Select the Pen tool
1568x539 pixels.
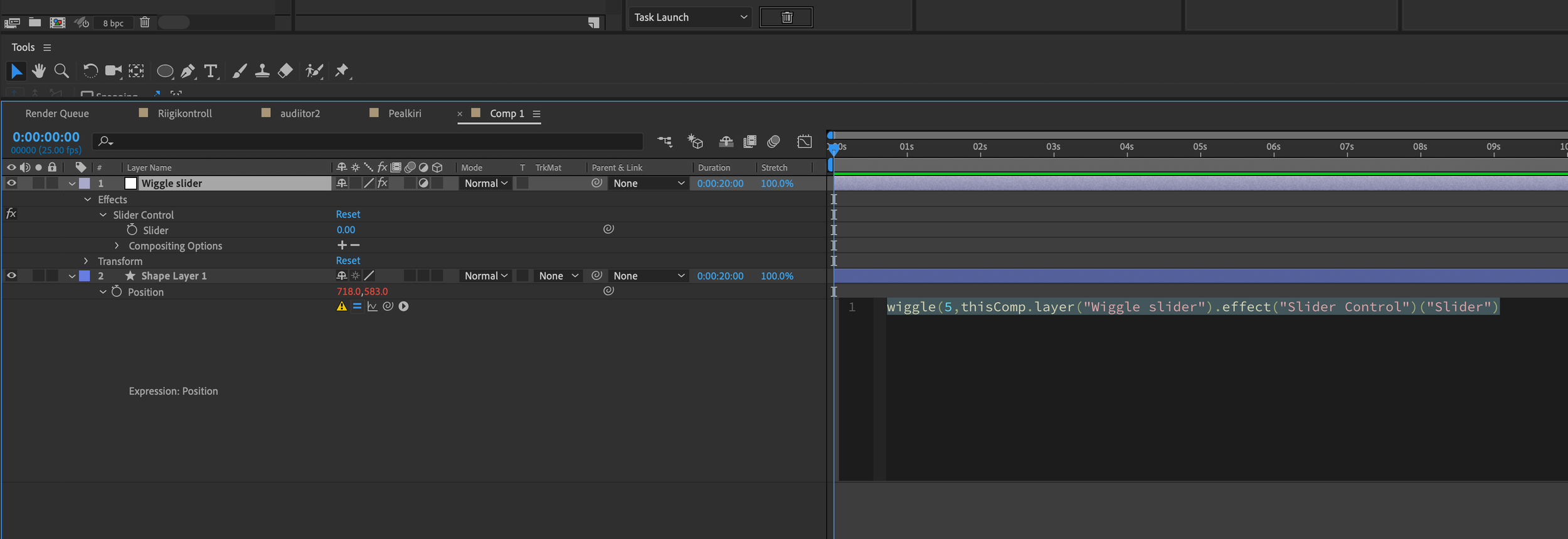187,71
